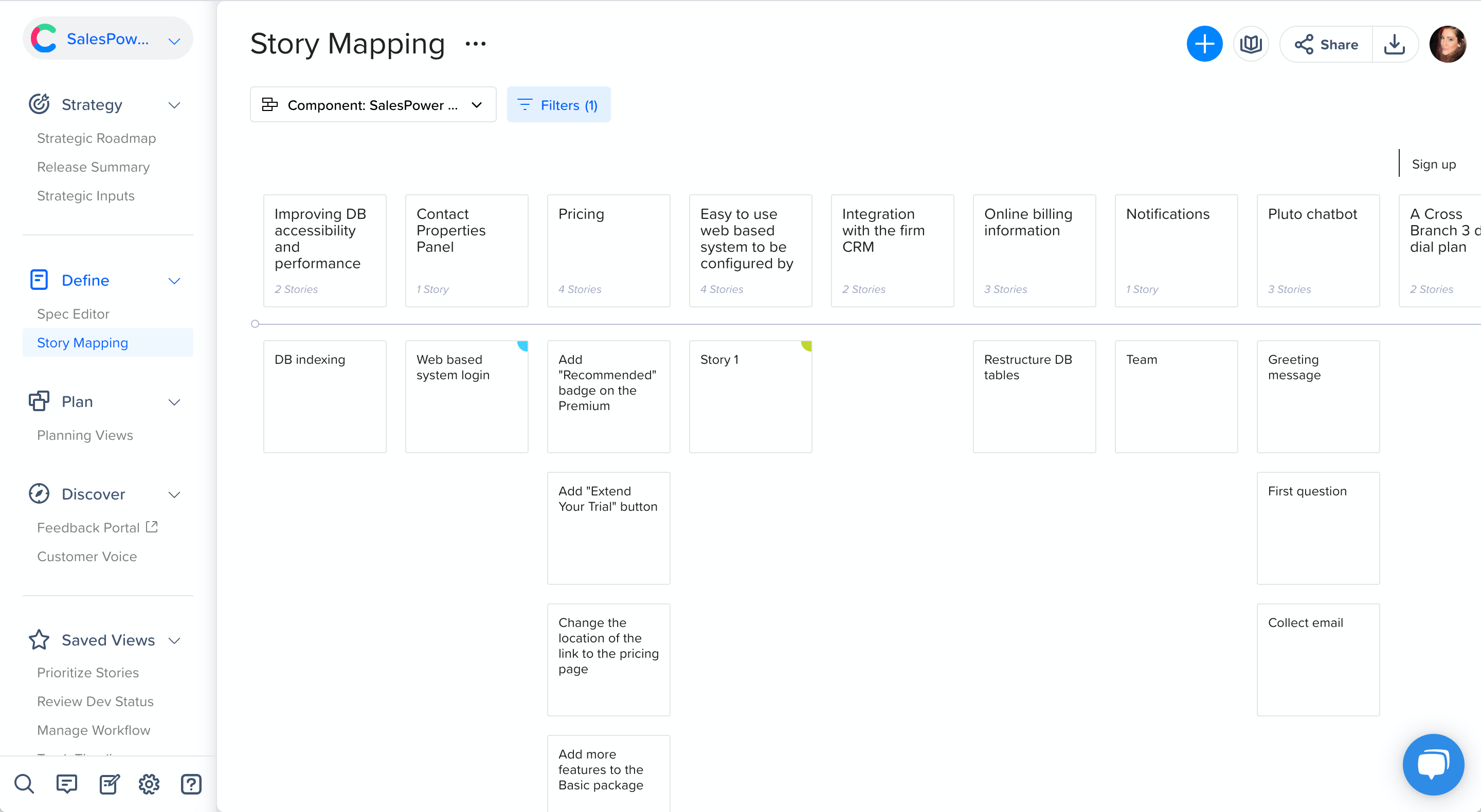Open the Pricing epic card
1481x812 pixels.
pos(608,250)
